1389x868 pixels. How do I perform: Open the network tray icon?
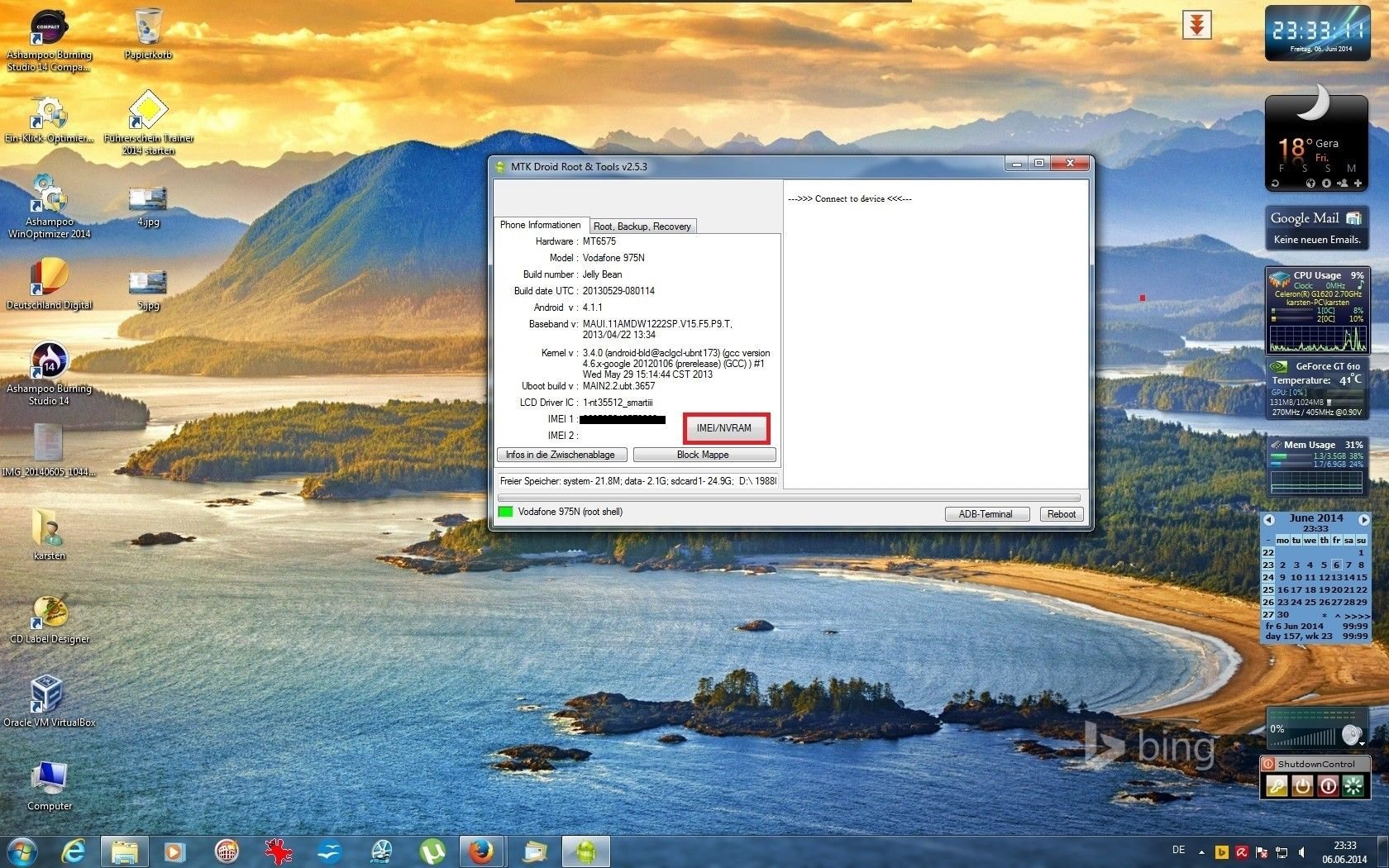point(1282,851)
